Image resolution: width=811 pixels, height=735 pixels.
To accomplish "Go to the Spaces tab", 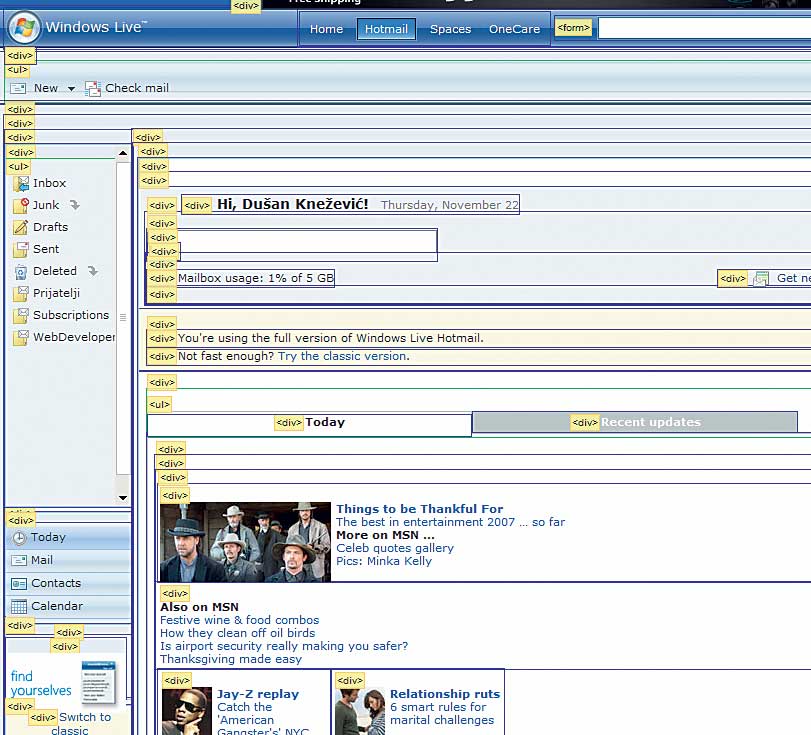I will pyautogui.click(x=450, y=29).
